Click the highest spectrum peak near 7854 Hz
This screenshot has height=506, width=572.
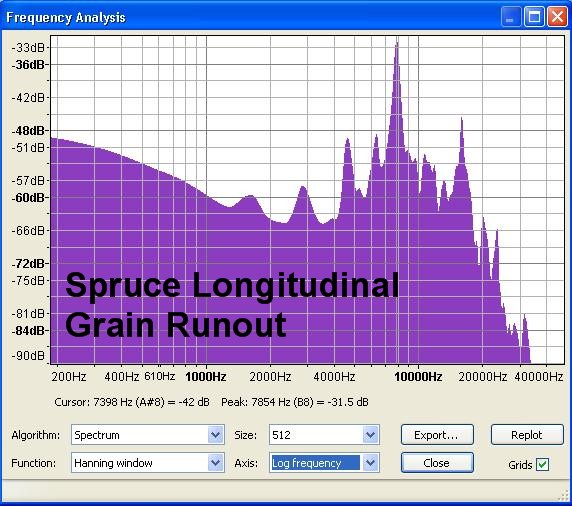397,45
